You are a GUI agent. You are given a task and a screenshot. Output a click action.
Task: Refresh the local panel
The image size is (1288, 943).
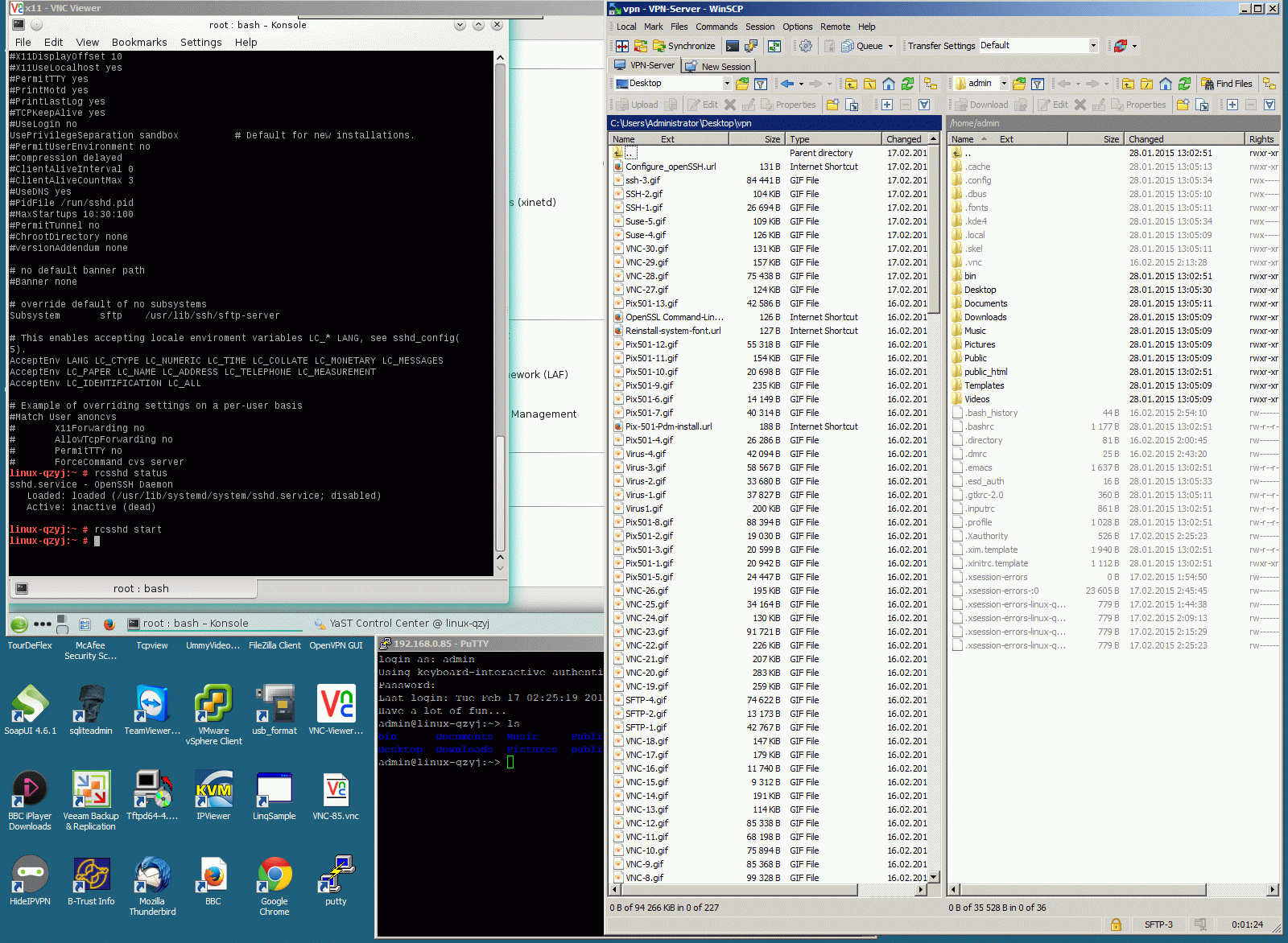(907, 84)
